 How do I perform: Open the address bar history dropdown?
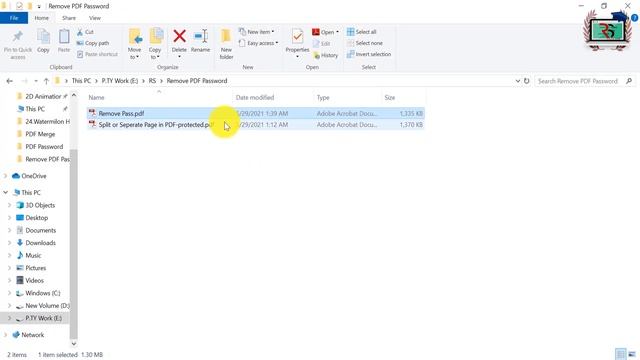click(x=518, y=81)
